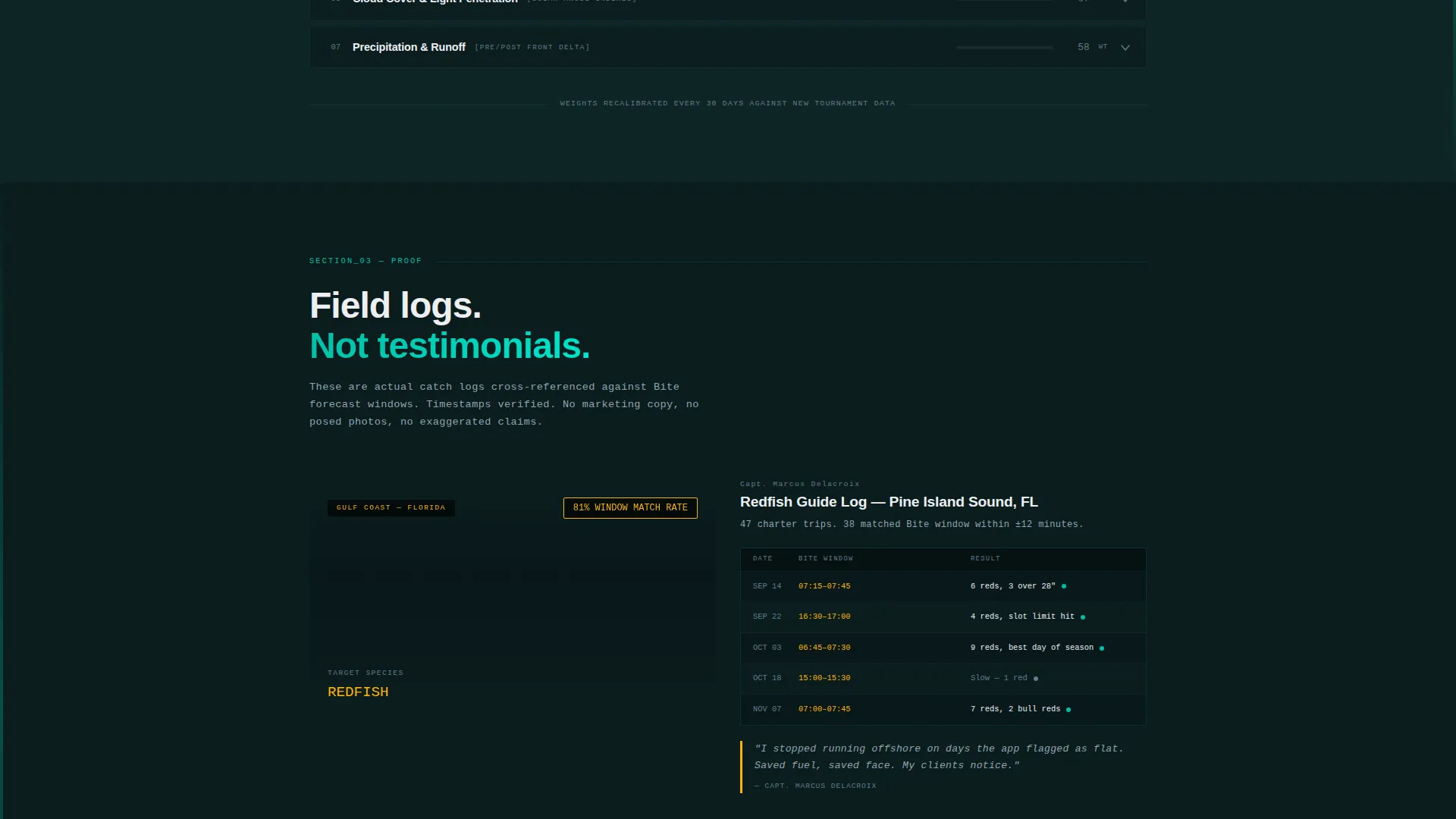Click the Section_03 — Proof label
The height and width of the screenshot is (819, 1456).
366,261
